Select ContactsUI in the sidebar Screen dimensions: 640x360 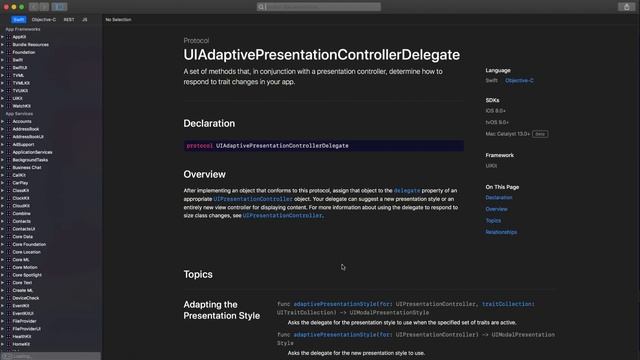click(24, 229)
